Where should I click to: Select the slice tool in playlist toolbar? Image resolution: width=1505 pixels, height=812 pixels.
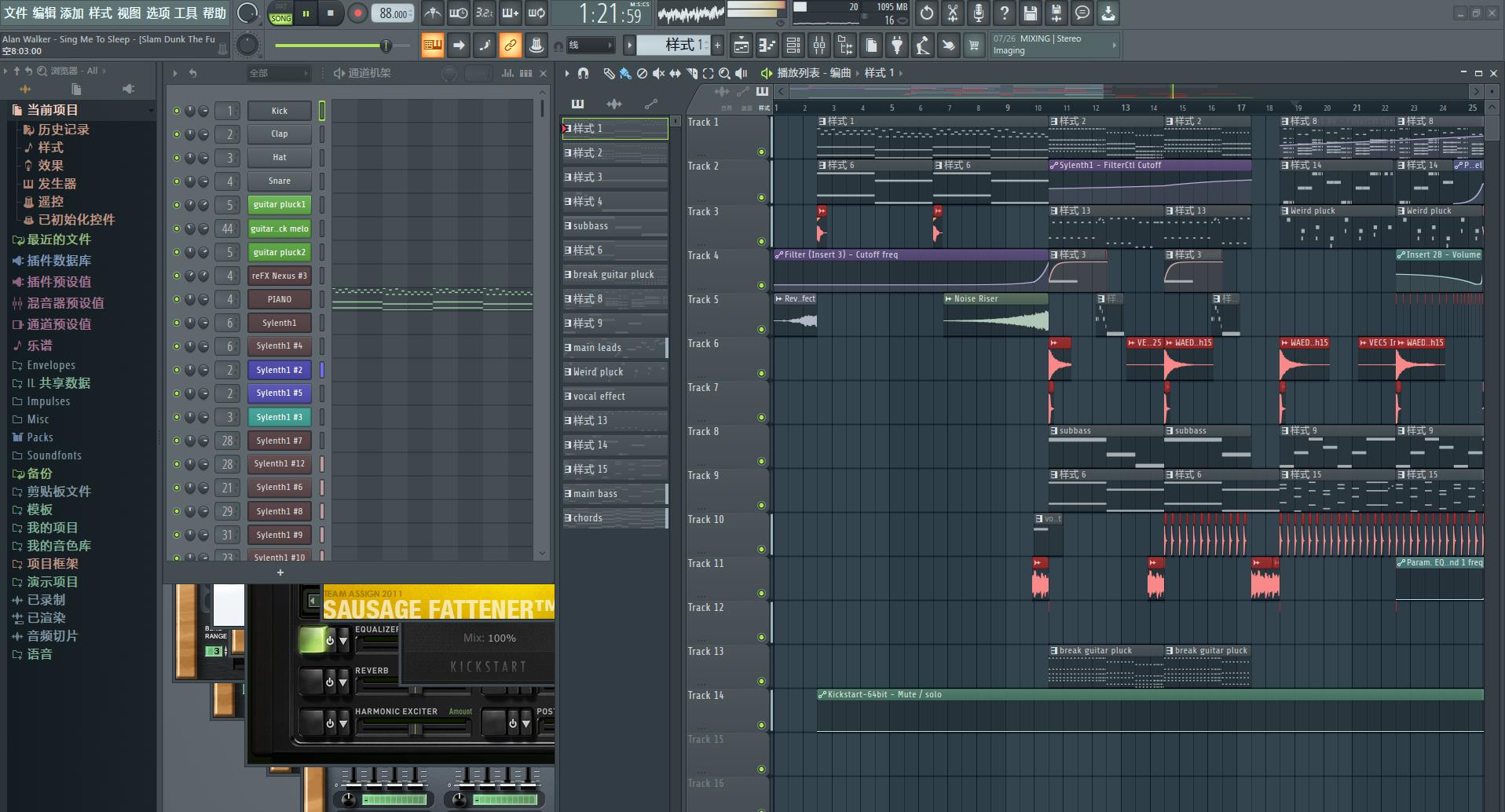(x=691, y=73)
